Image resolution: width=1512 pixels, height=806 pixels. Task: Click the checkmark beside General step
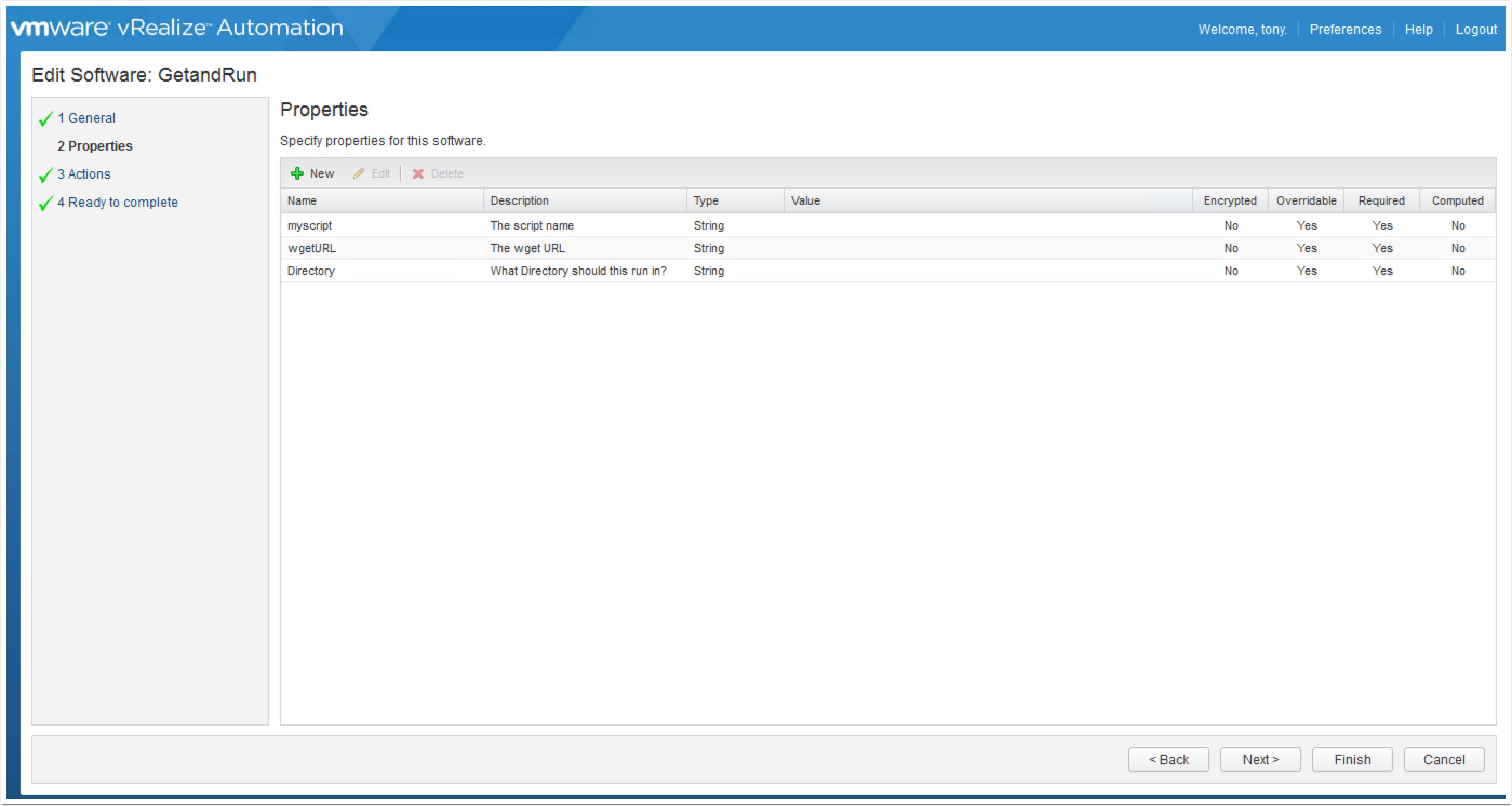[46, 119]
